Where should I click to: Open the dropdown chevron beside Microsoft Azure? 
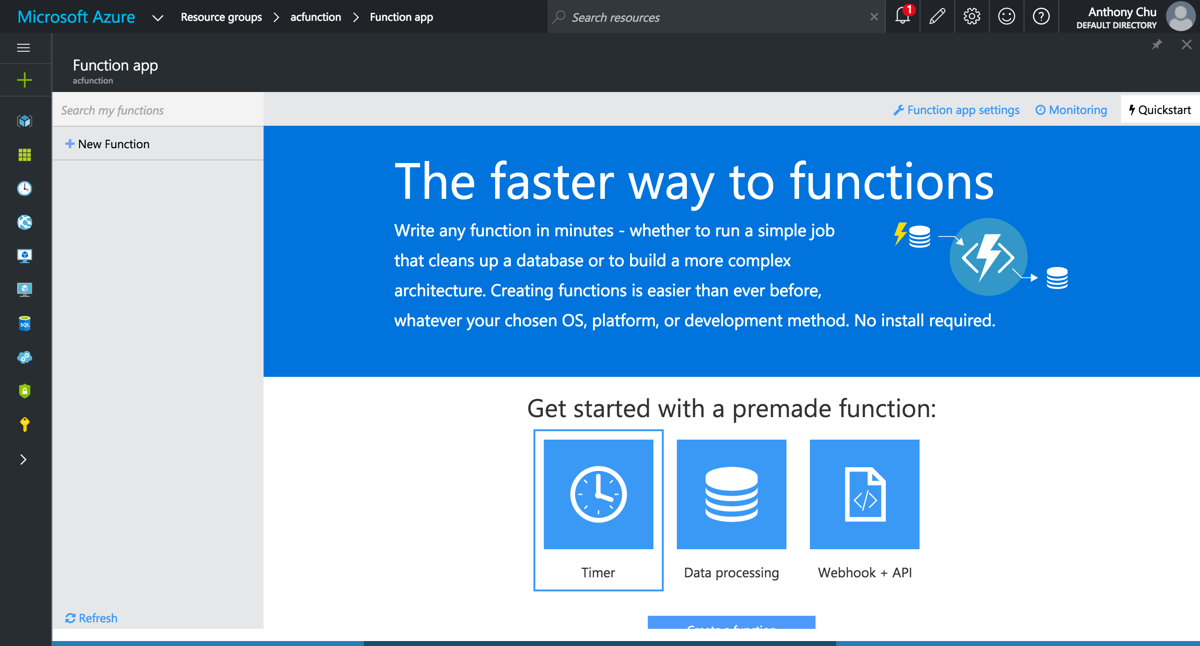(158, 18)
